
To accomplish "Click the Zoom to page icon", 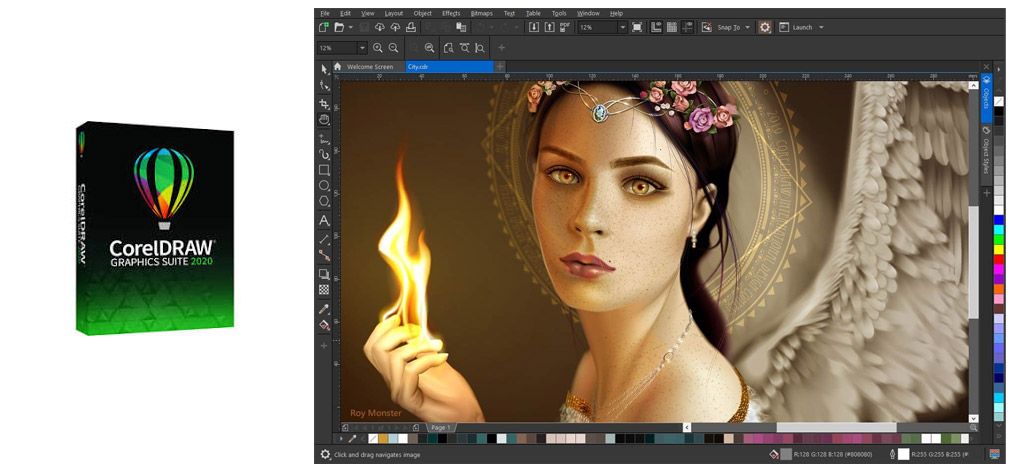I will [449, 48].
